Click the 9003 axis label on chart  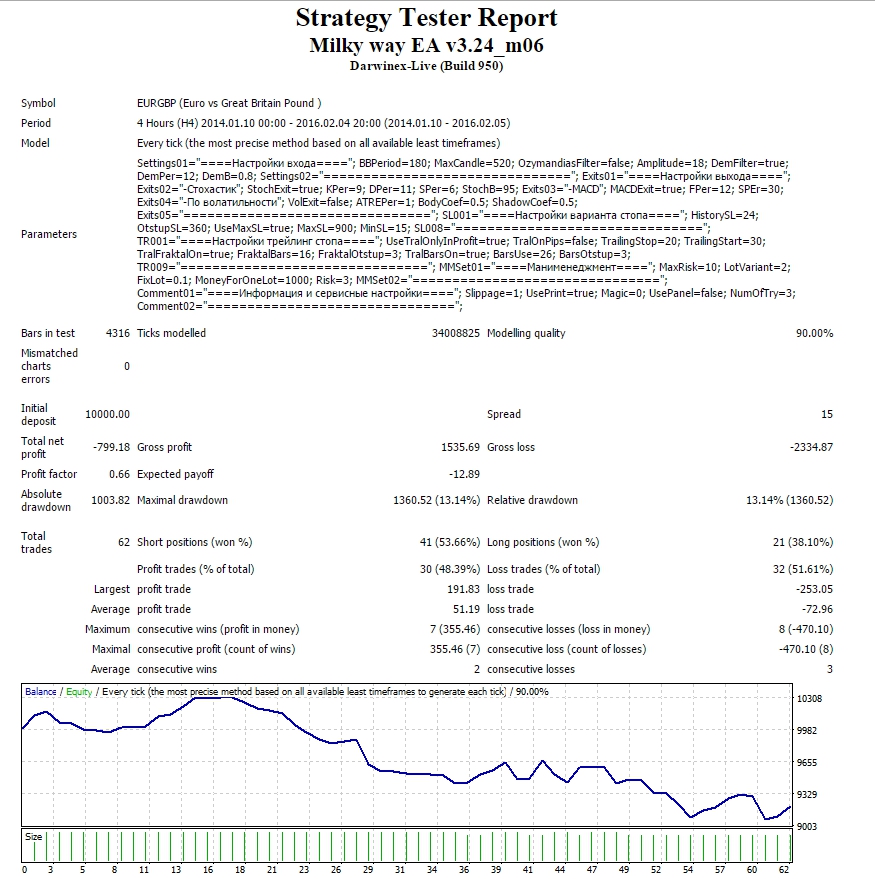807,826
